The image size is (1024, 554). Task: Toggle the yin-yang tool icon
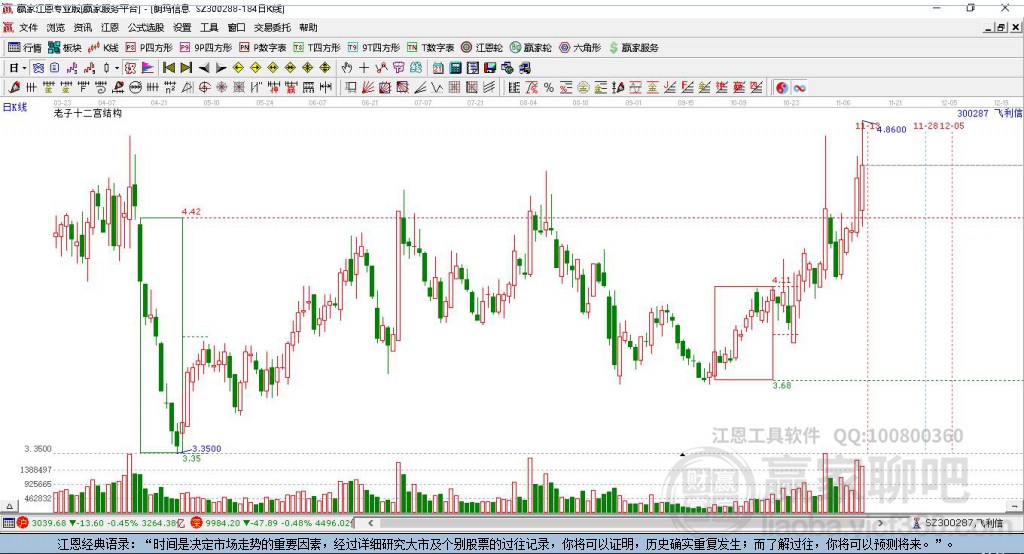pyautogui.click(x=782, y=88)
